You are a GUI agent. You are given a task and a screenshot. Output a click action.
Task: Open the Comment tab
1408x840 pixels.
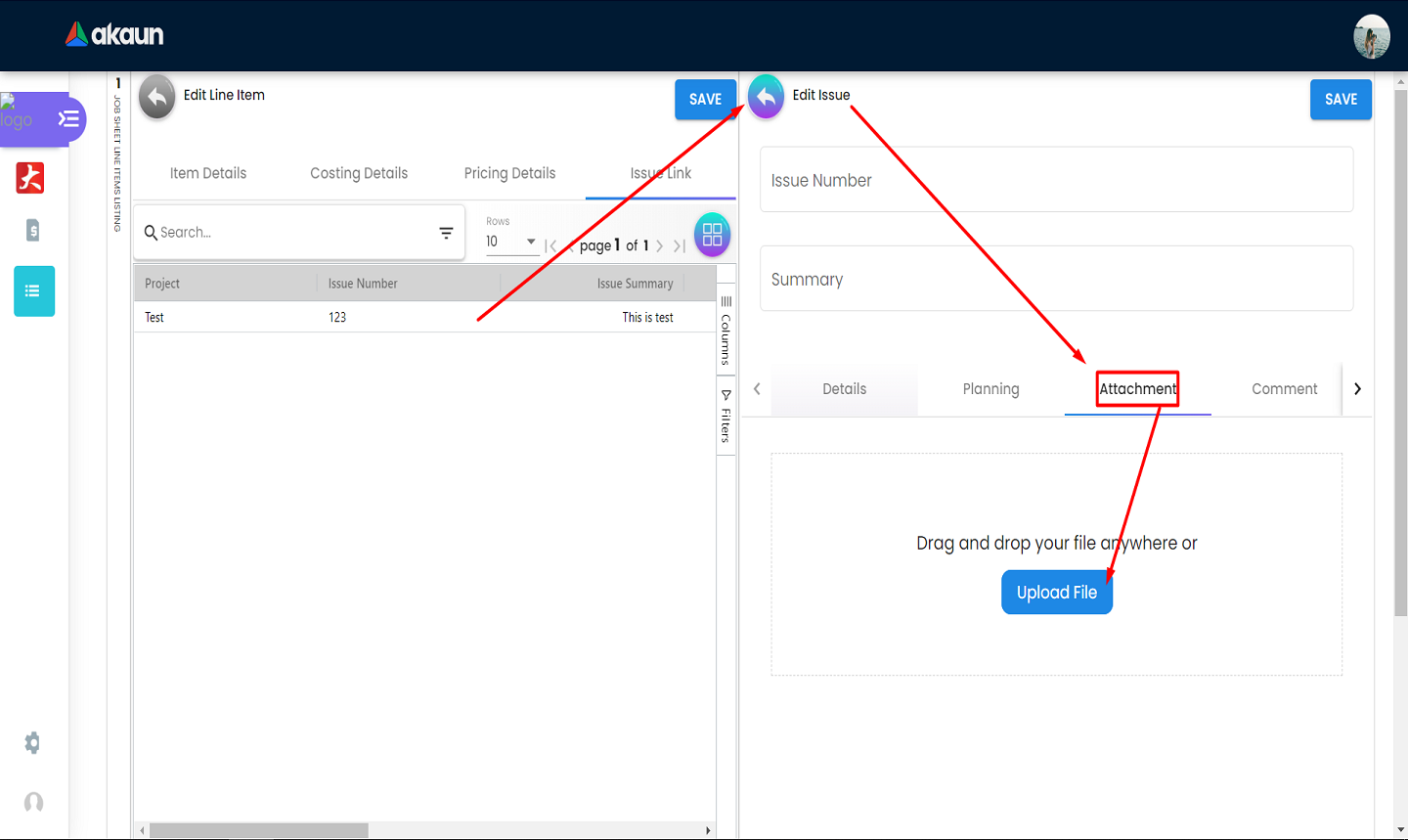(1284, 389)
